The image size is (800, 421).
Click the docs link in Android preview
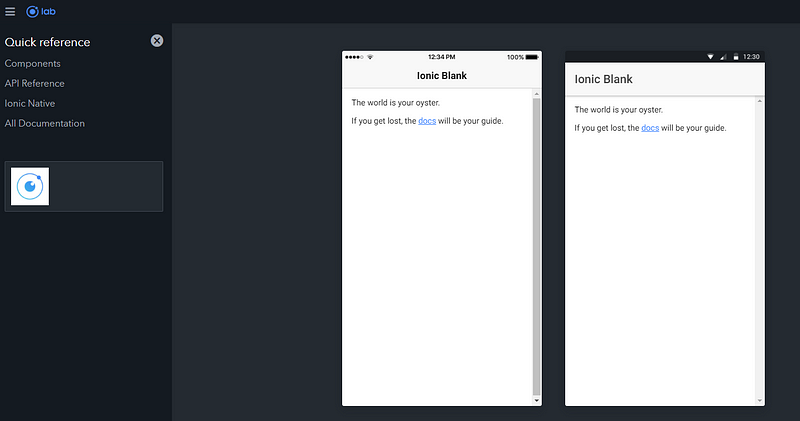click(650, 128)
